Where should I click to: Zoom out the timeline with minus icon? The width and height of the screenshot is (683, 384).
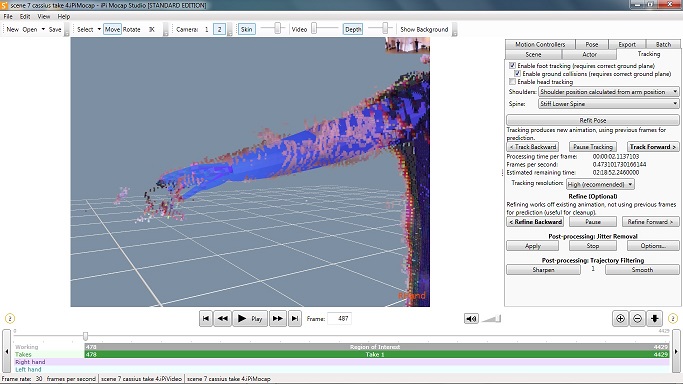click(637, 319)
